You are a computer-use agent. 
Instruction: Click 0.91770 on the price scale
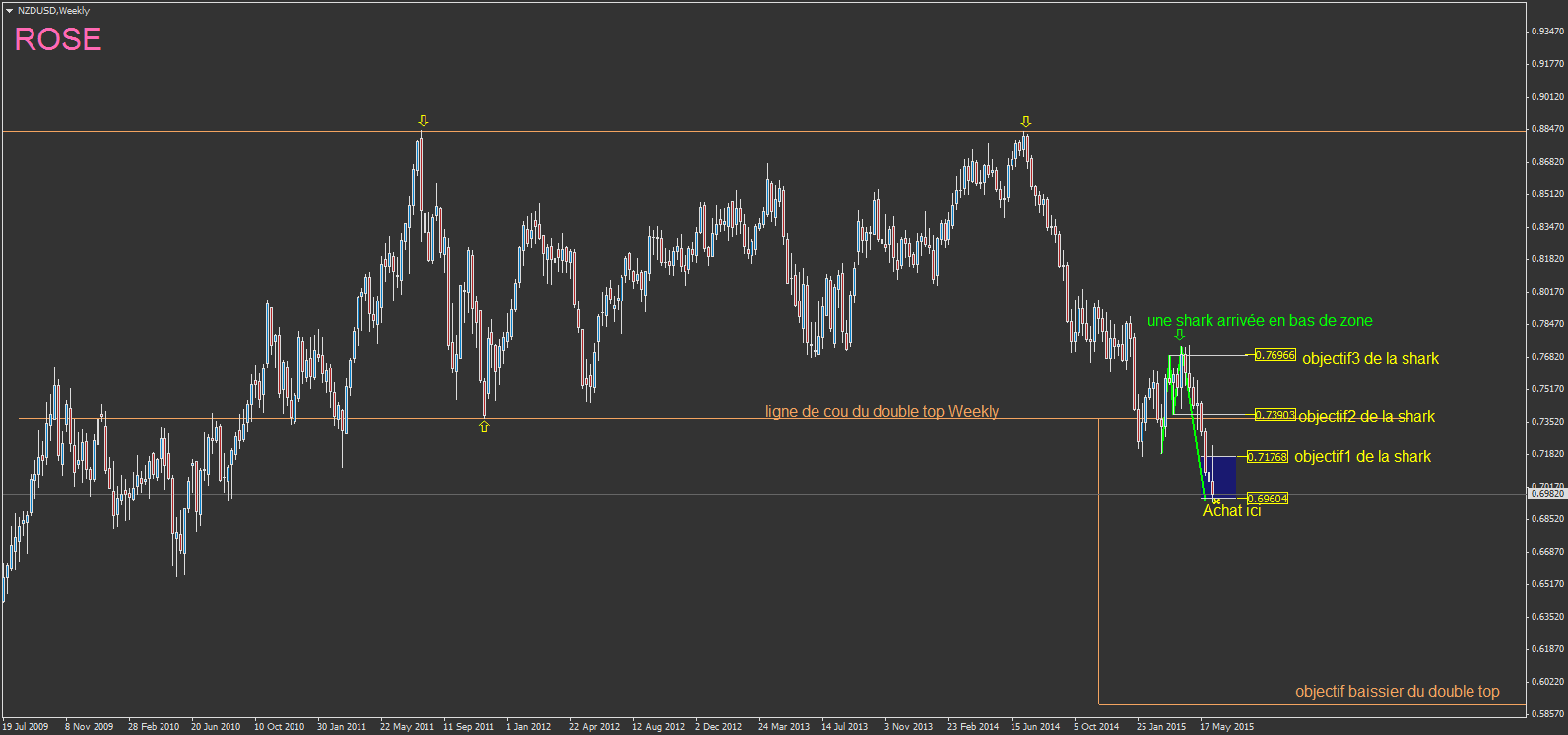point(1546,64)
